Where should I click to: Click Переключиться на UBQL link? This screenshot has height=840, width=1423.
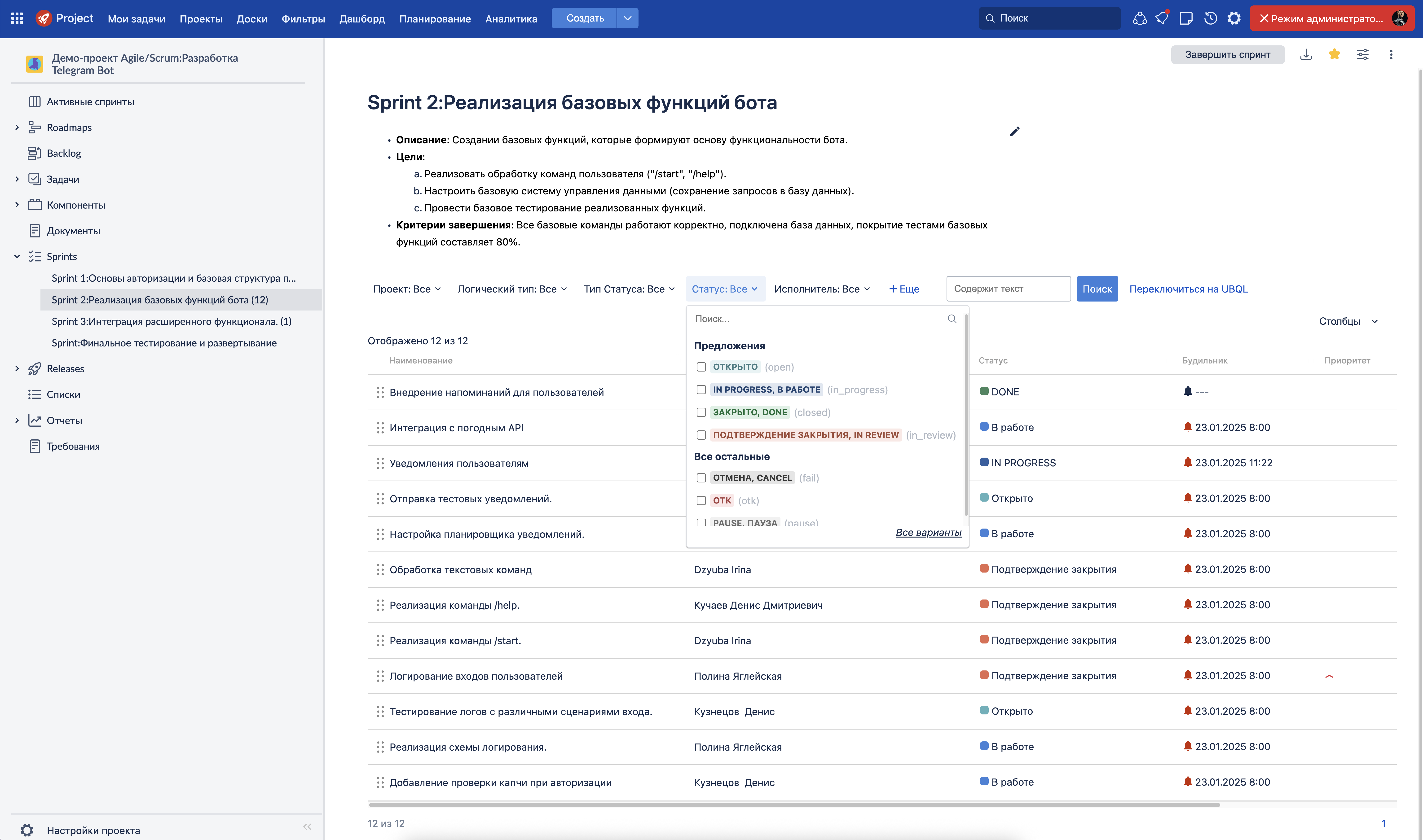1188,289
